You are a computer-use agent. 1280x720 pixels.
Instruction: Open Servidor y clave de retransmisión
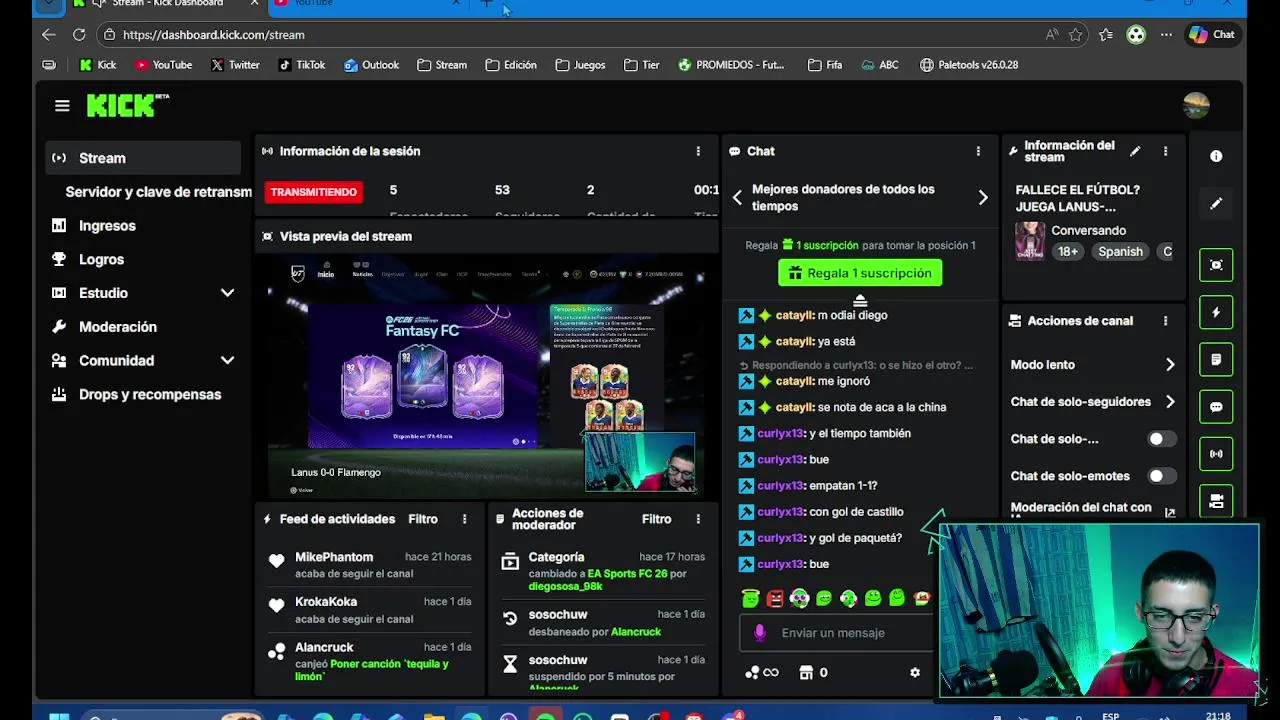[x=158, y=192]
